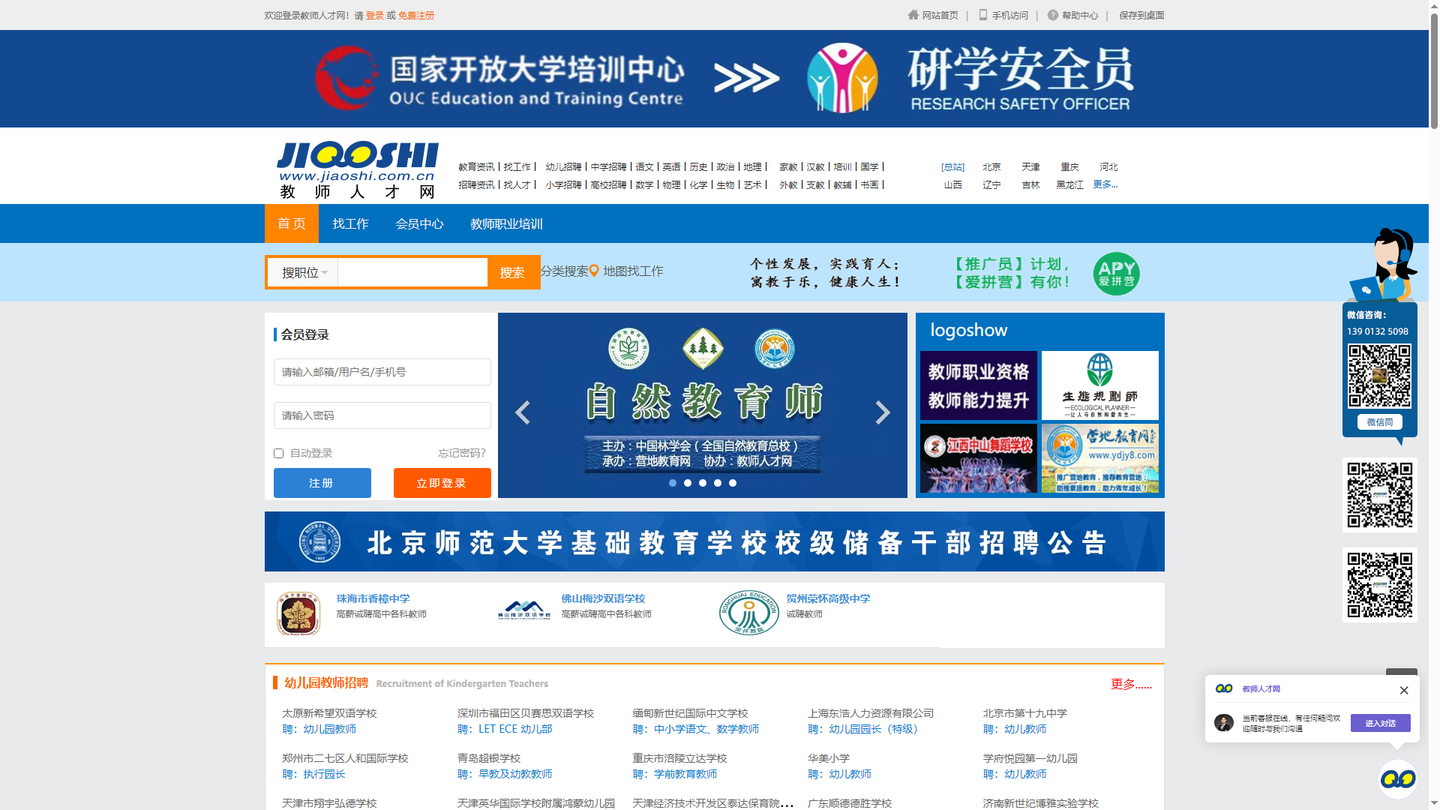Click the blue 注册 button
Image resolution: width=1440 pixels, height=810 pixels.
322,483
